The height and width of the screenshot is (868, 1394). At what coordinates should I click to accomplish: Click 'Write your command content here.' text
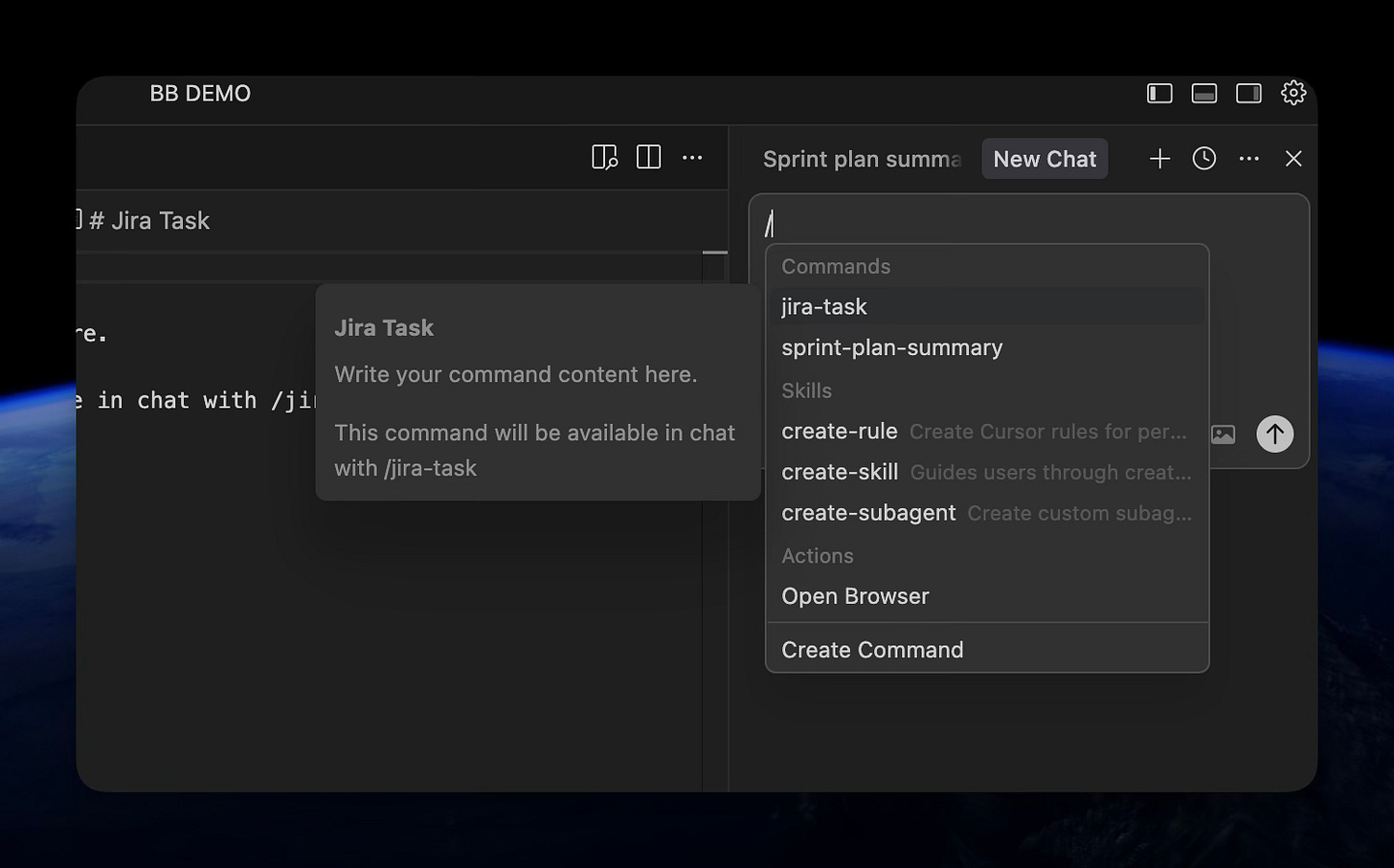(516, 374)
